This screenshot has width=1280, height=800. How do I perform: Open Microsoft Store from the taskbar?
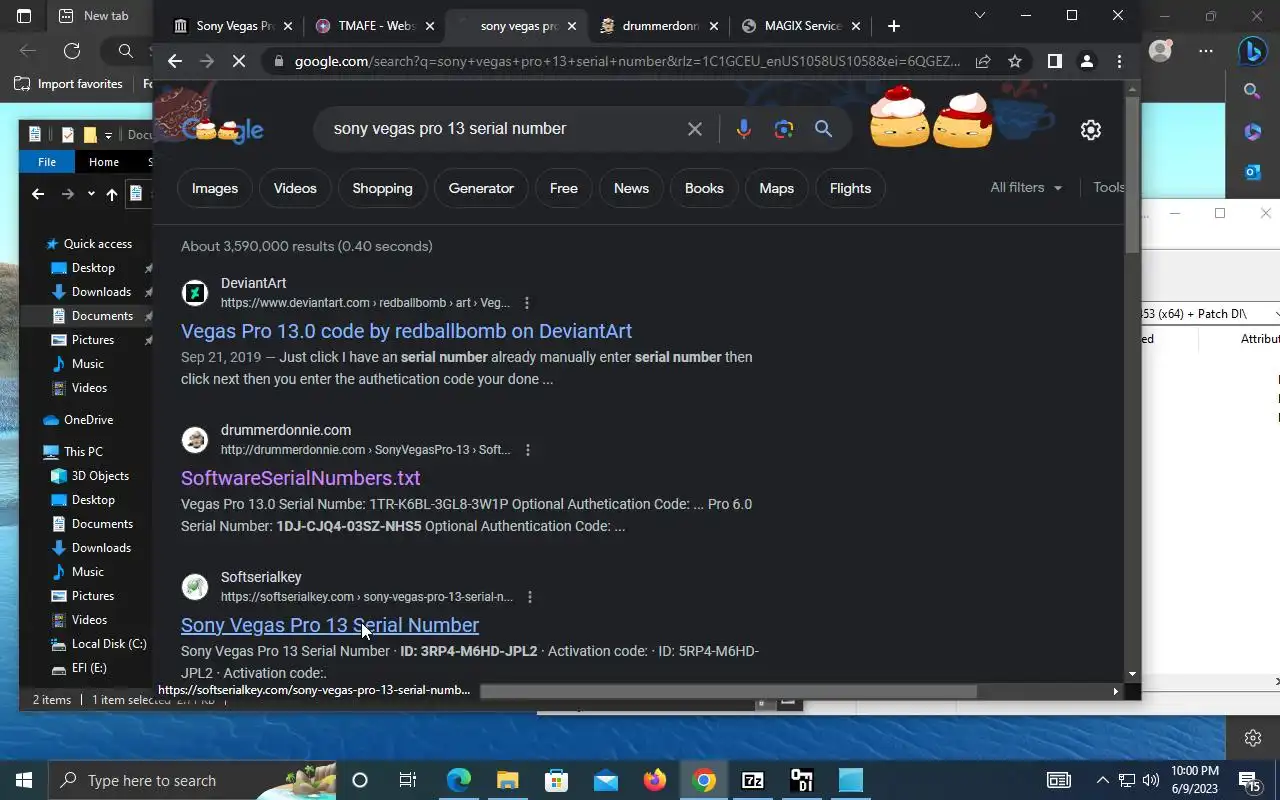click(x=557, y=780)
